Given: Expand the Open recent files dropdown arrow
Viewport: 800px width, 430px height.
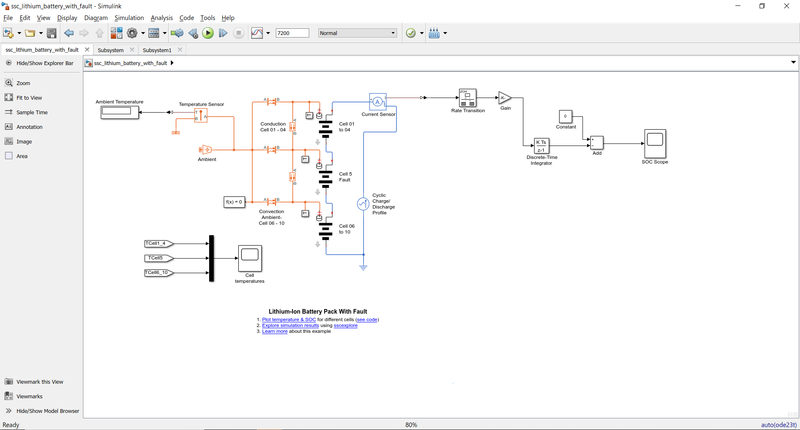Looking at the screenshot, I should (41, 33).
